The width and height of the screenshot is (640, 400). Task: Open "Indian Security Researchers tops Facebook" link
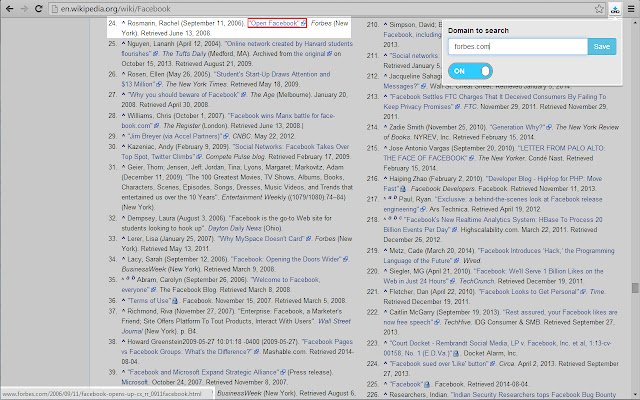coord(533,395)
